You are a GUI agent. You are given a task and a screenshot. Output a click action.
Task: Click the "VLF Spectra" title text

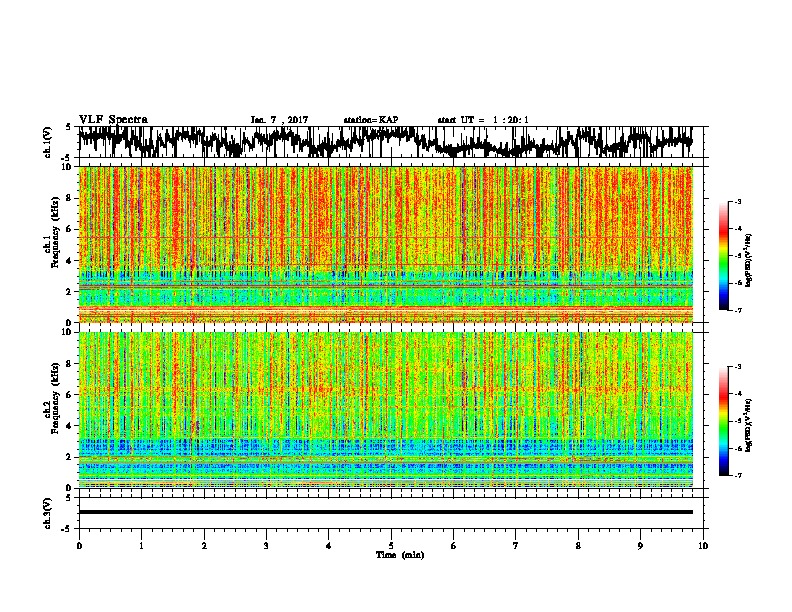click(x=113, y=120)
